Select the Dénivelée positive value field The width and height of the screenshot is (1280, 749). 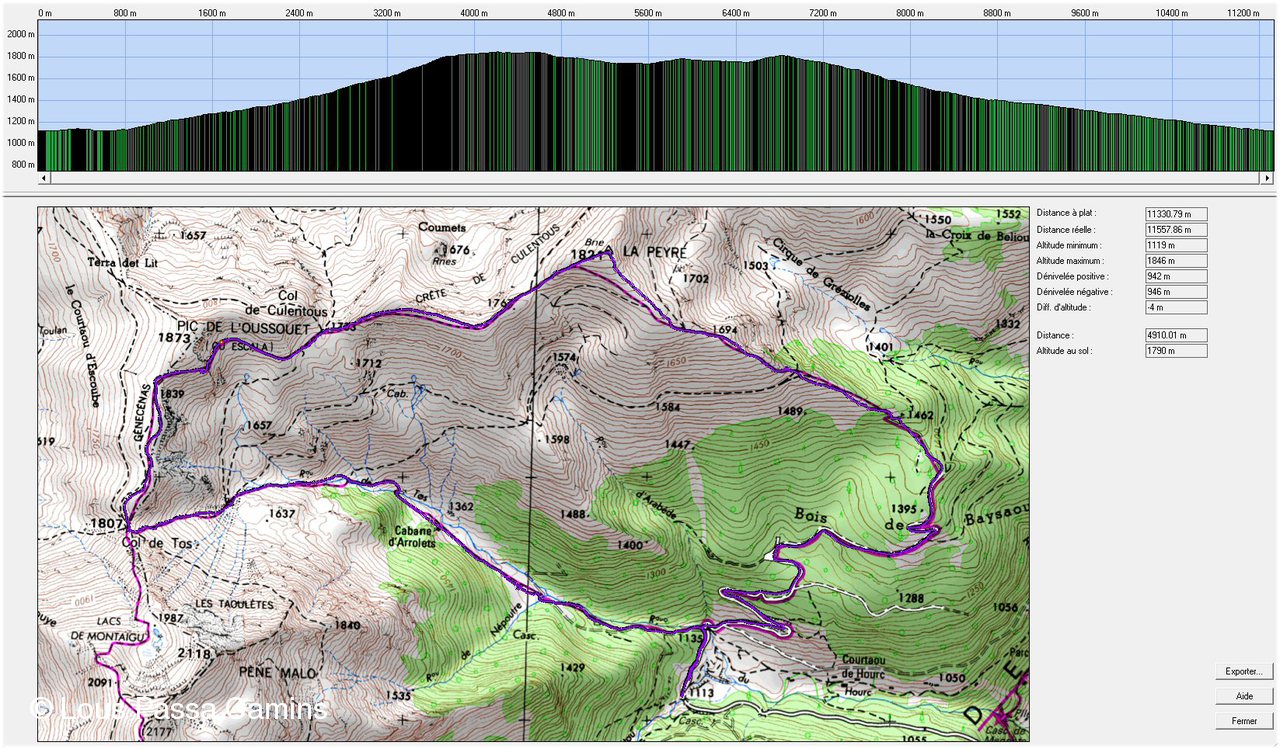click(1176, 276)
